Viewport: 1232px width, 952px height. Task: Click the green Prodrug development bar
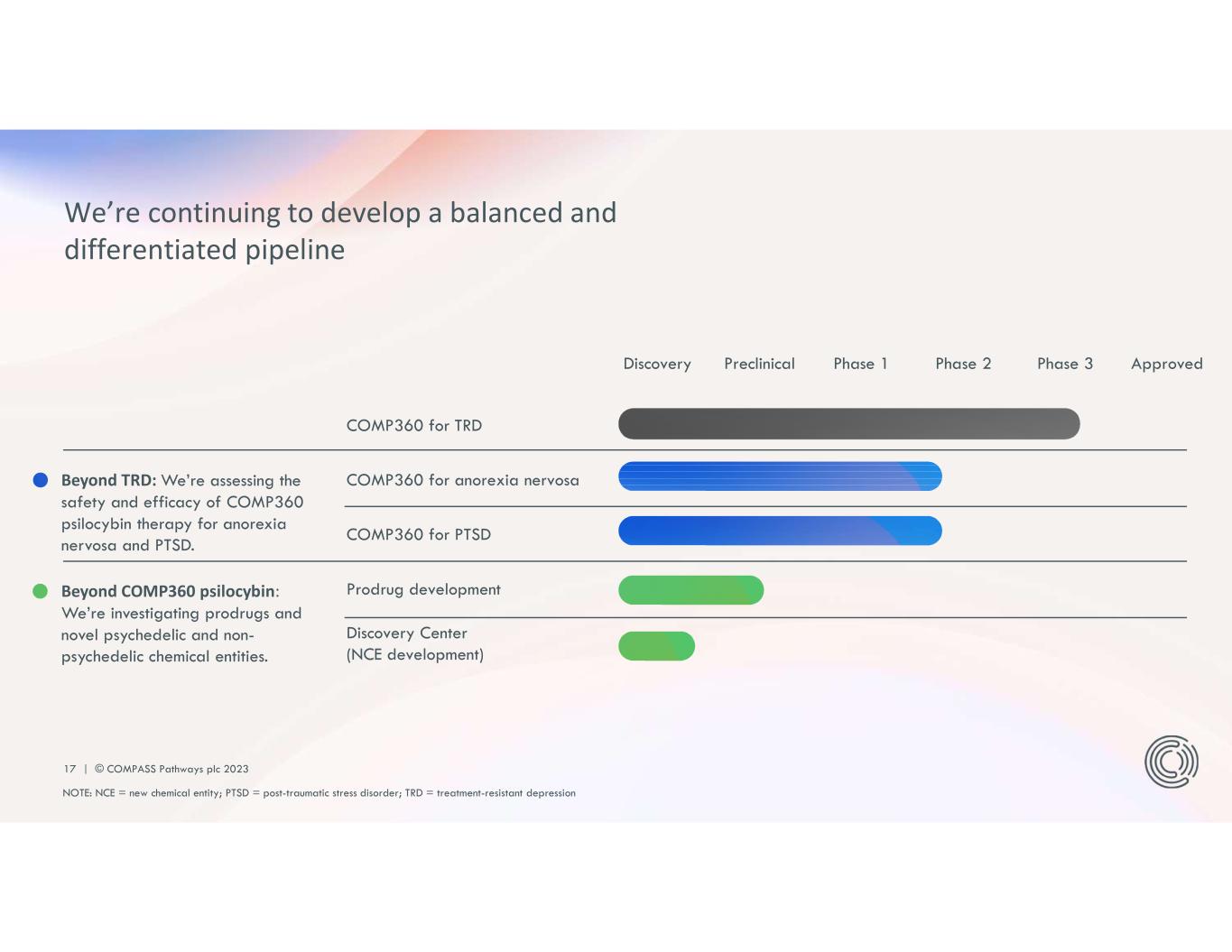(x=690, y=590)
